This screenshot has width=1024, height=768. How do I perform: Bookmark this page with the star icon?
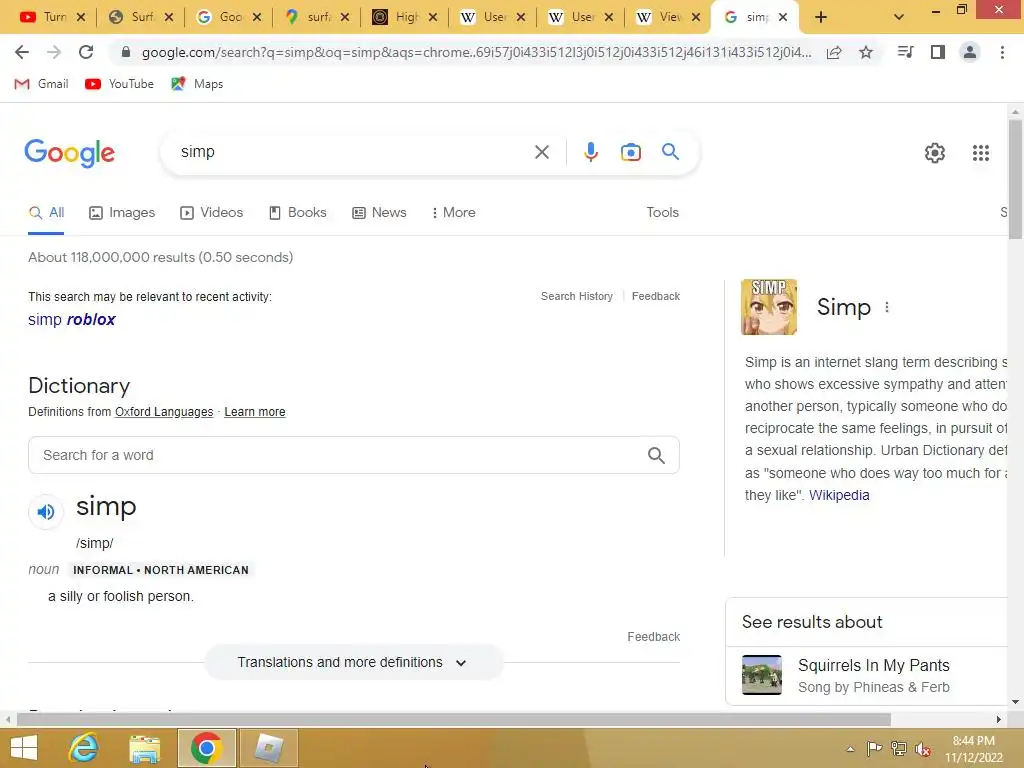coord(866,52)
